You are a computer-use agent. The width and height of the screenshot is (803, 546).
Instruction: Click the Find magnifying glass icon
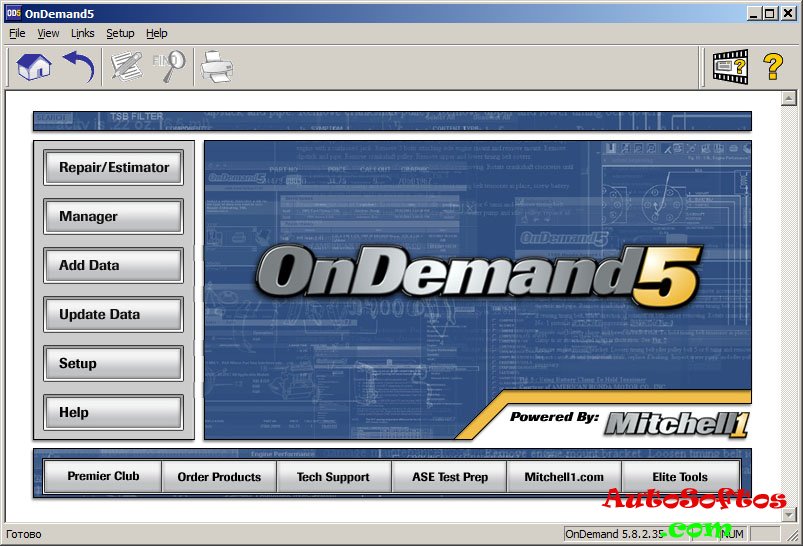169,66
